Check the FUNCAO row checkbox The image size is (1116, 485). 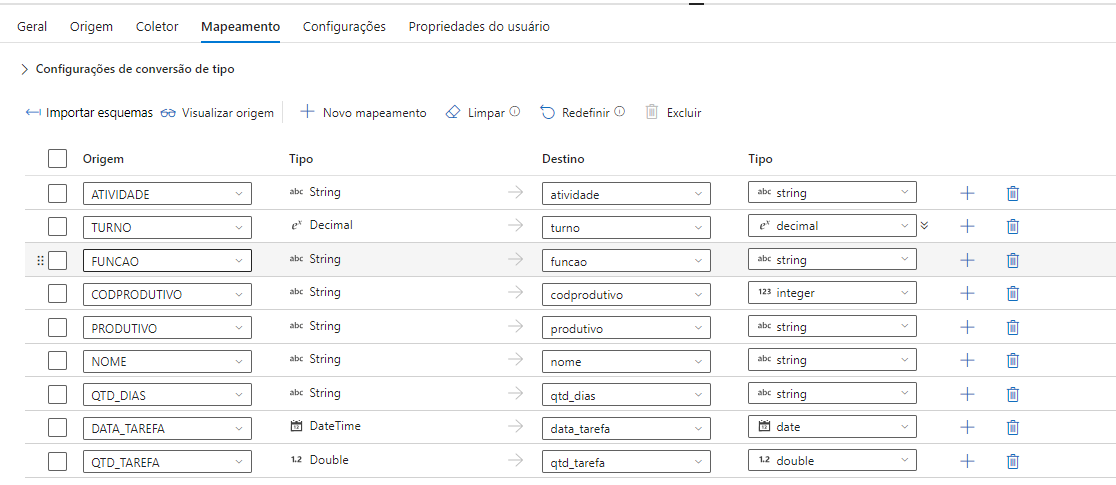coord(58,260)
